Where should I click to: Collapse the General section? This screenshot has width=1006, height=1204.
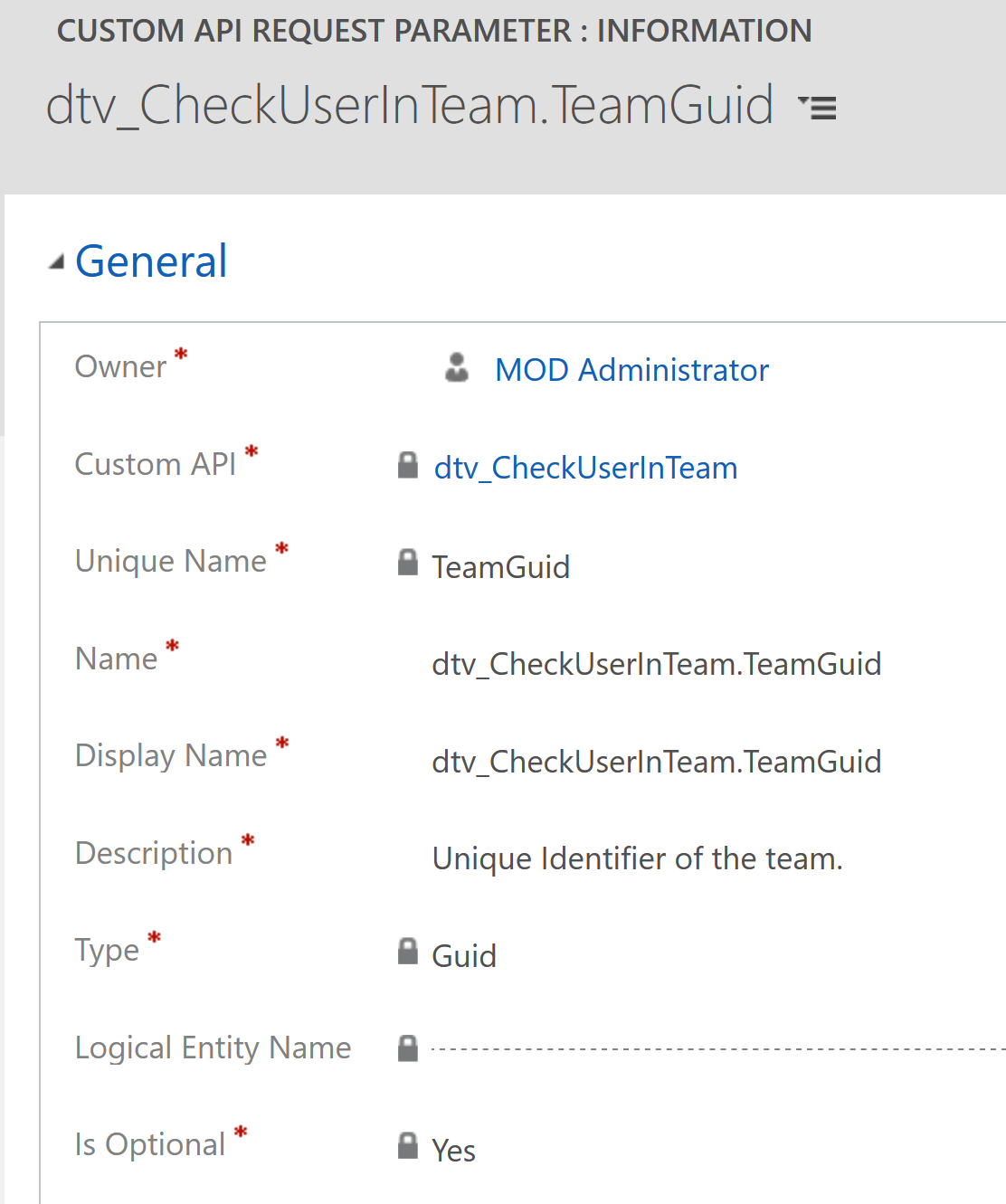[56, 261]
